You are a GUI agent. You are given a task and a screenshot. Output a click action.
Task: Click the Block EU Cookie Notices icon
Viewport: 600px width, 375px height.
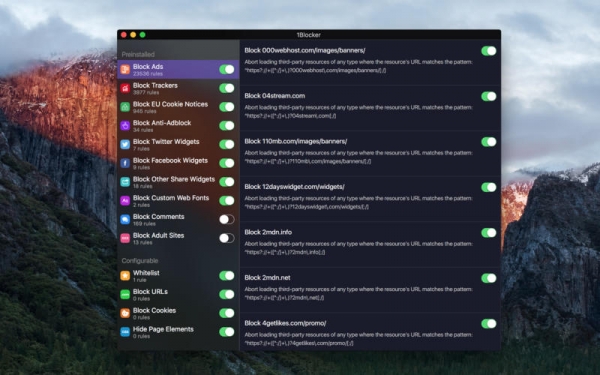pos(125,107)
